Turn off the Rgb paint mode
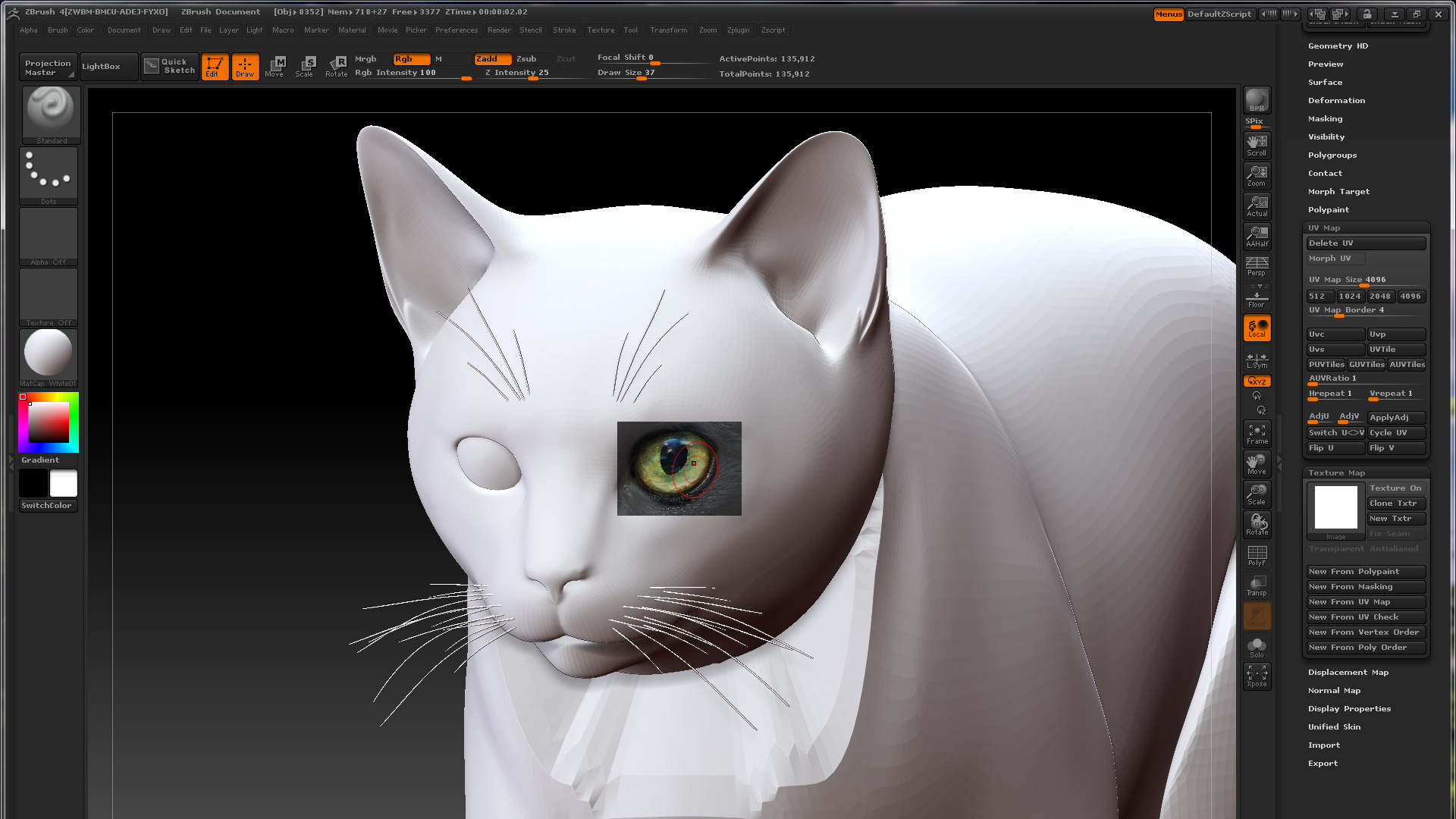The width and height of the screenshot is (1456, 819). coord(410,58)
